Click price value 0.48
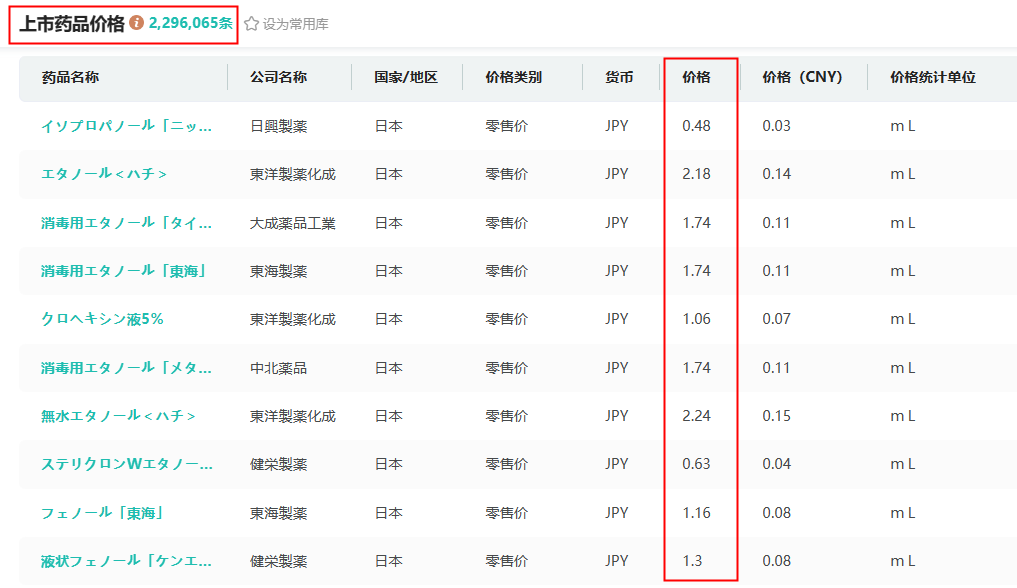 pos(696,126)
